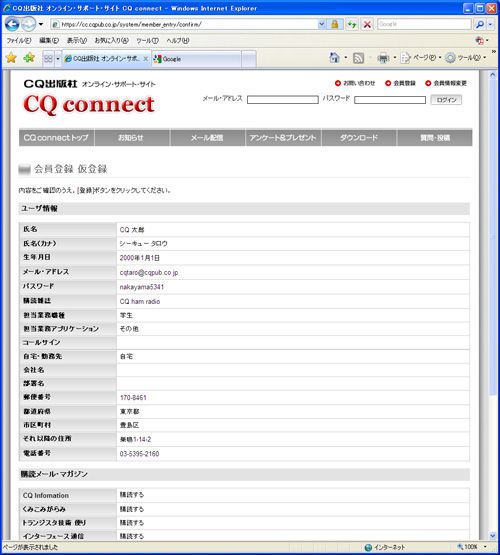500x555 pixels.
Task: Click the address bar URL field
Action: 184,24
